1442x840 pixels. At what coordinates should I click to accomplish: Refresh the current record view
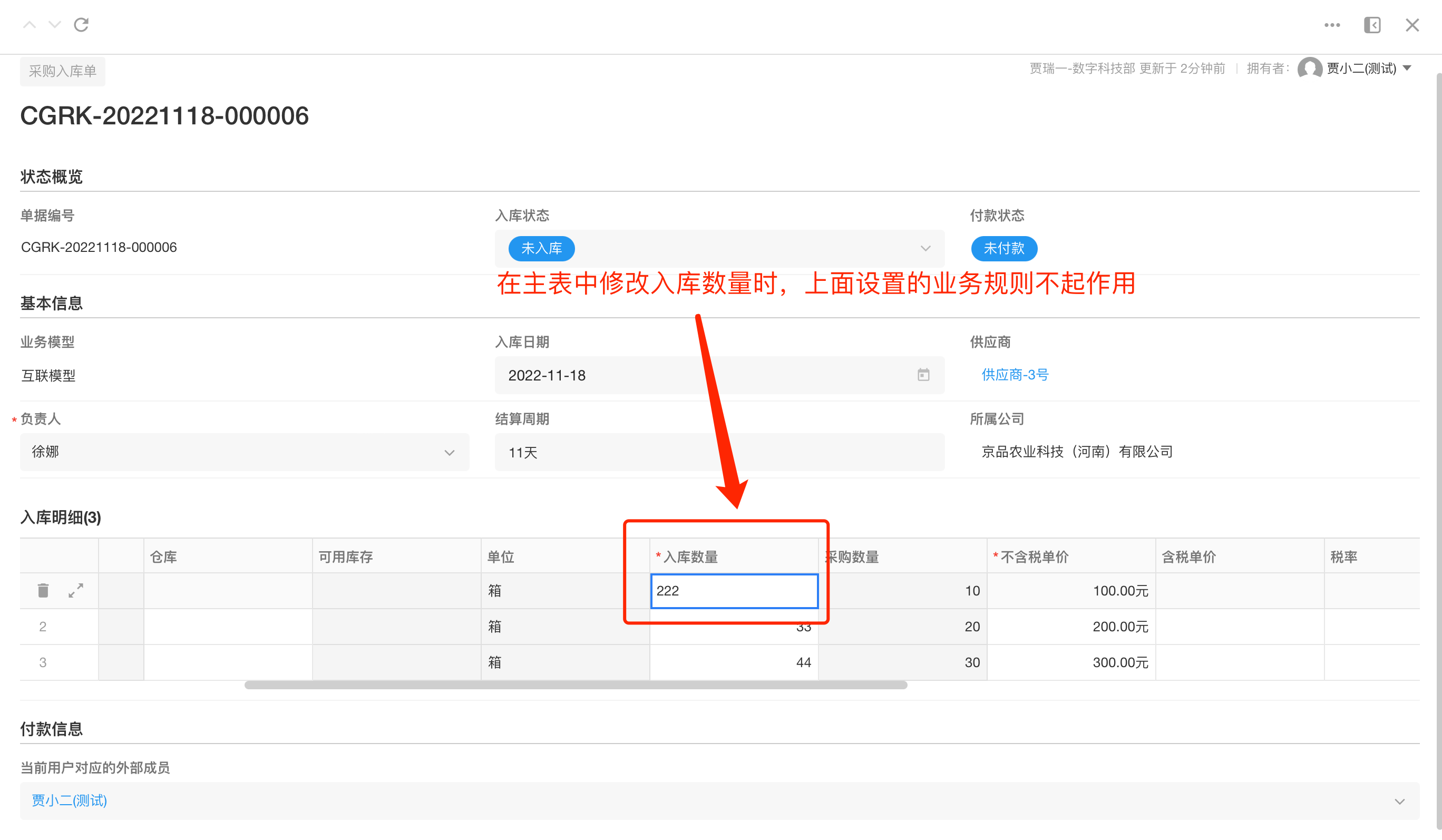click(x=81, y=25)
